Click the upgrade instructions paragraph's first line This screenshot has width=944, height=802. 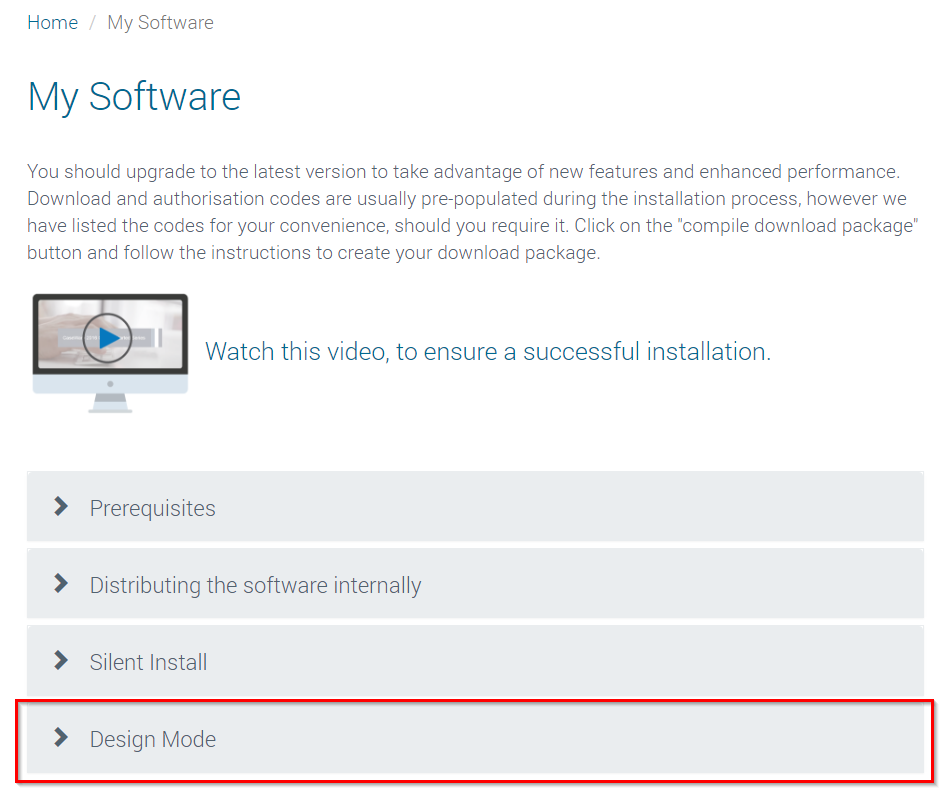click(x=464, y=171)
